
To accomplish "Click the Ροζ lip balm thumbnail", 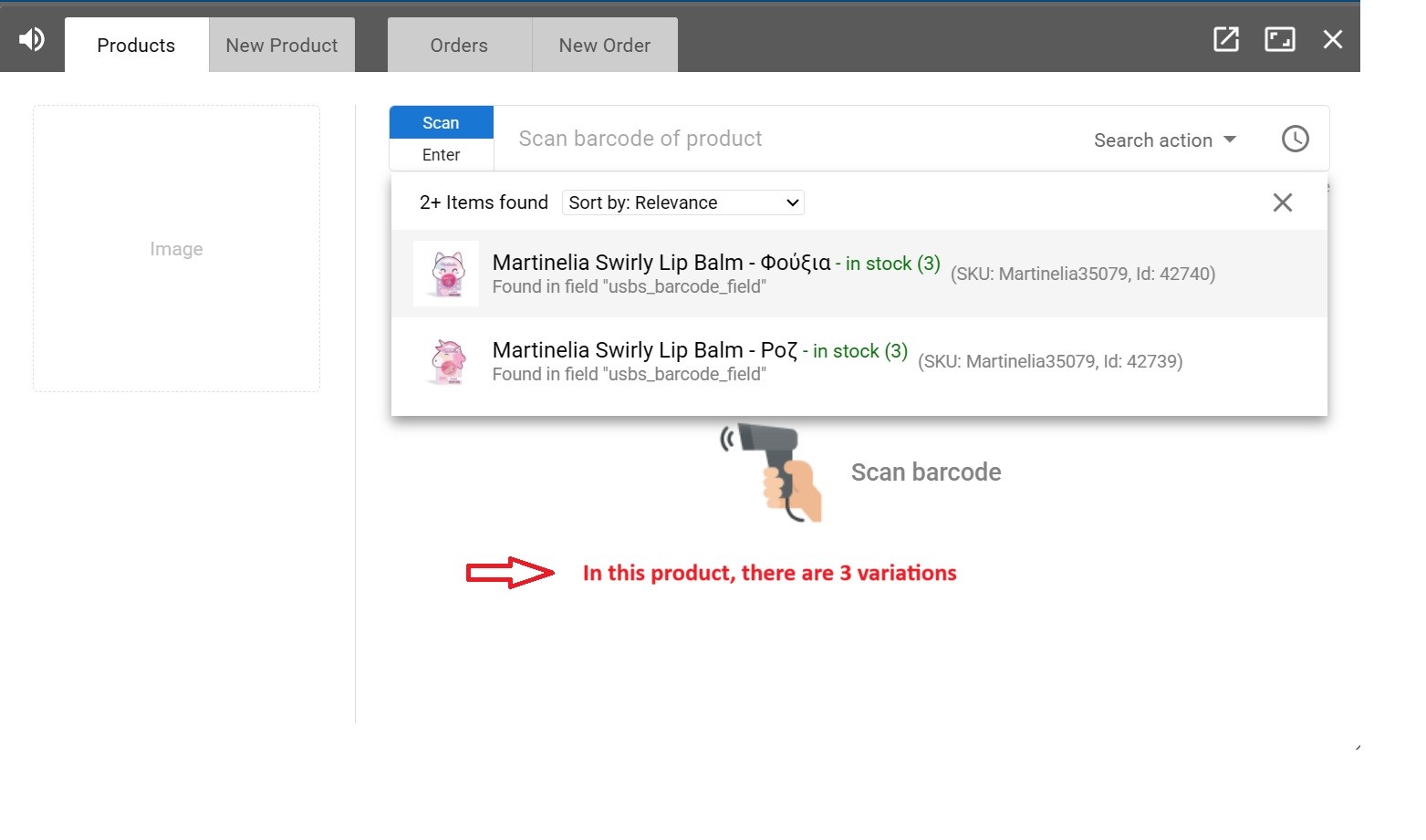I will [x=446, y=361].
